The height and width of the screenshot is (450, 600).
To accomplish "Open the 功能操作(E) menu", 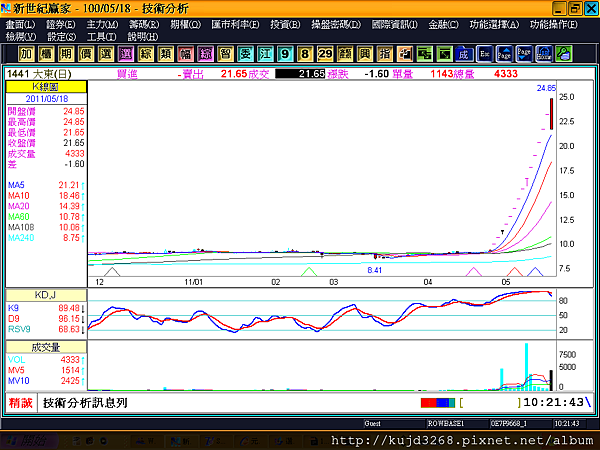I will coord(554,25).
